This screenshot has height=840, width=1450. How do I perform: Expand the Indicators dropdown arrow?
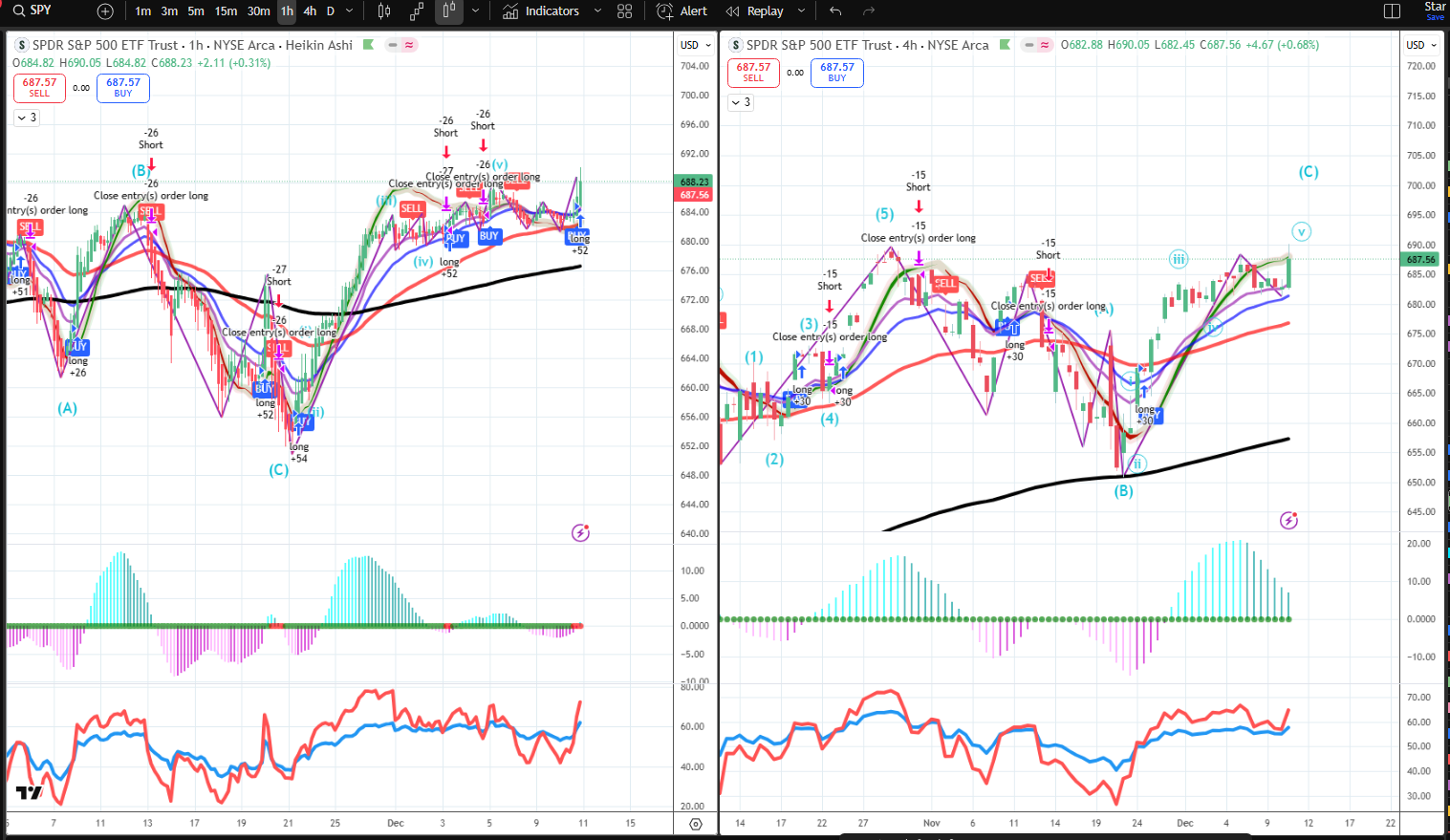597,11
